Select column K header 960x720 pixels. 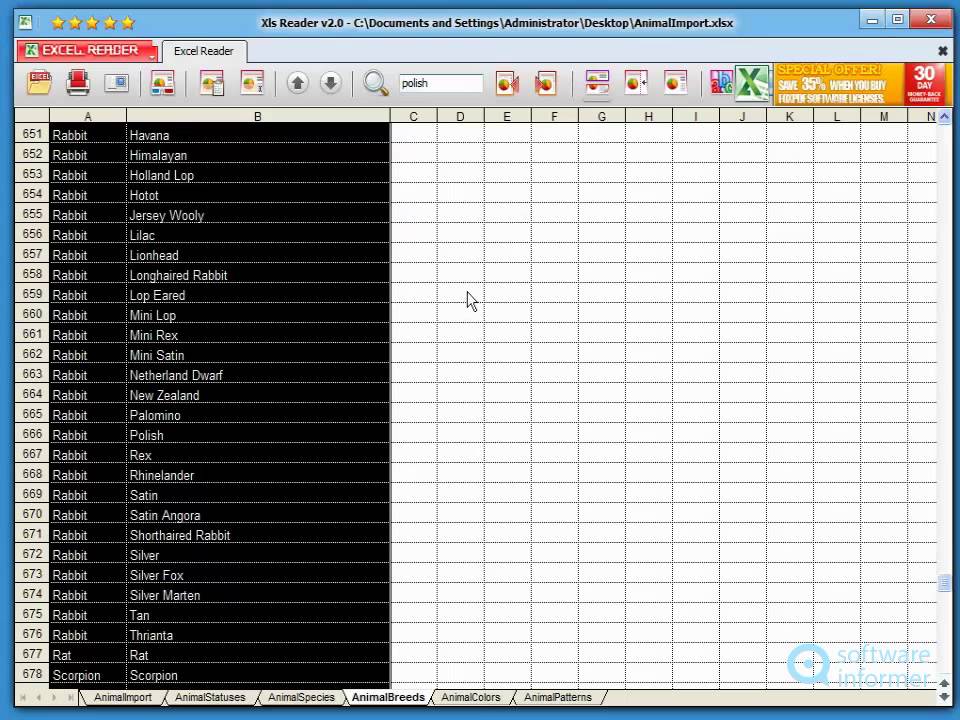pyautogui.click(x=790, y=116)
